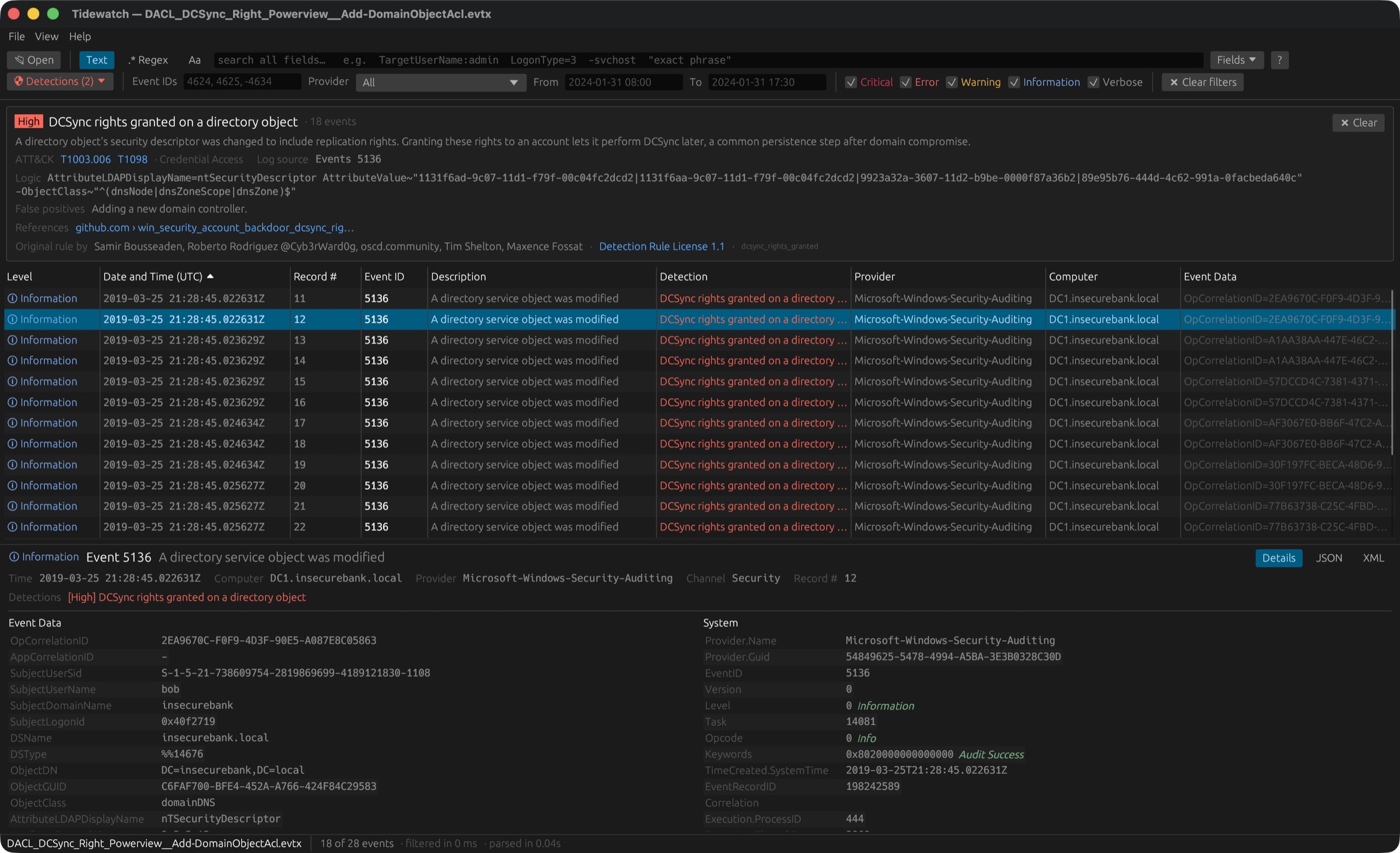The height and width of the screenshot is (853, 1400).
Task: Open the Detections (2) dropdown
Action: [x=60, y=82]
